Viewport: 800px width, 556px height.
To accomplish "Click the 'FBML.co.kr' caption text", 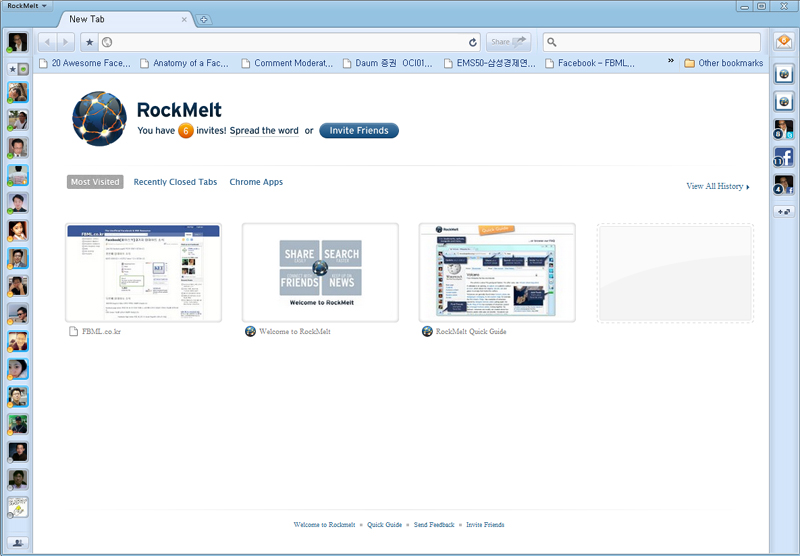I will point(101,332).
